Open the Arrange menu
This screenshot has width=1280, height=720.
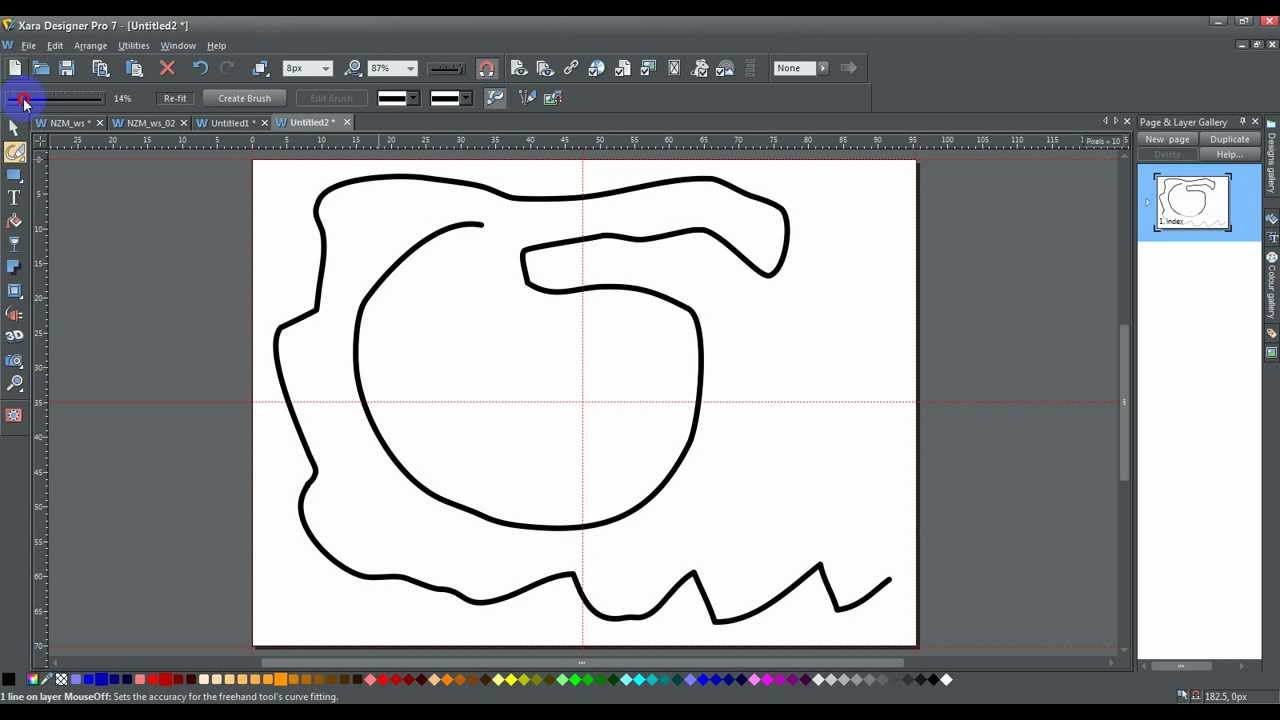[90, 45]
